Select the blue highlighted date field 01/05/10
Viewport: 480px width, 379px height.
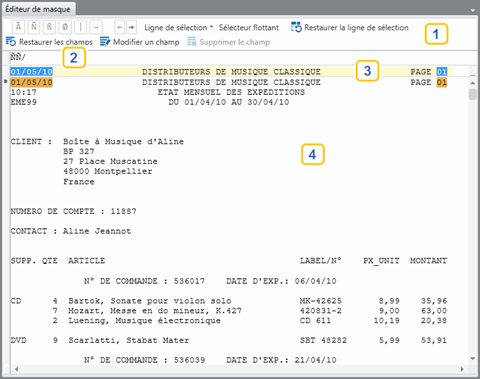point(32,72)
